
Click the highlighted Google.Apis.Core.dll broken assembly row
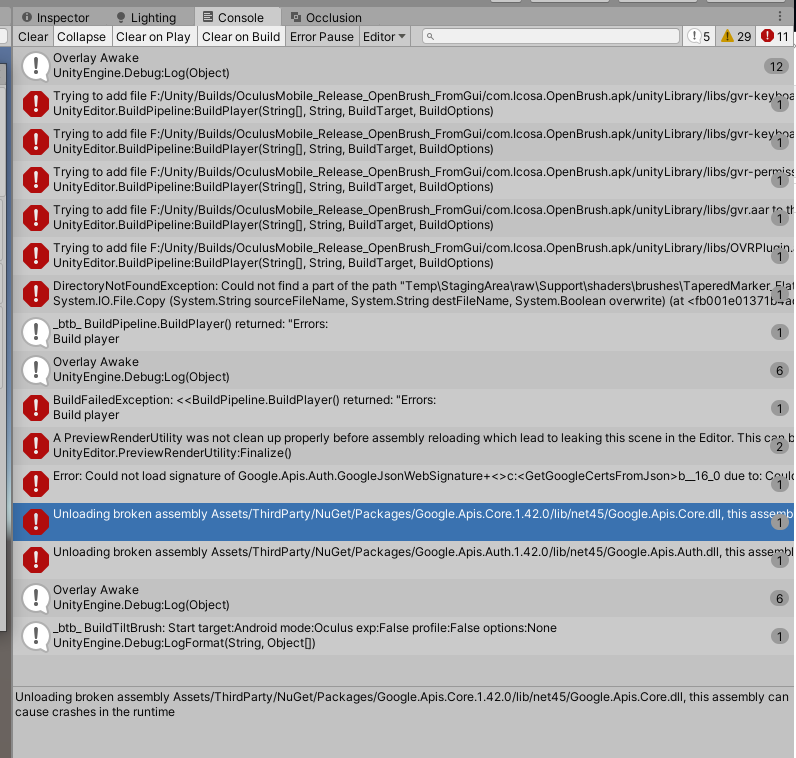tap(404, 521)
